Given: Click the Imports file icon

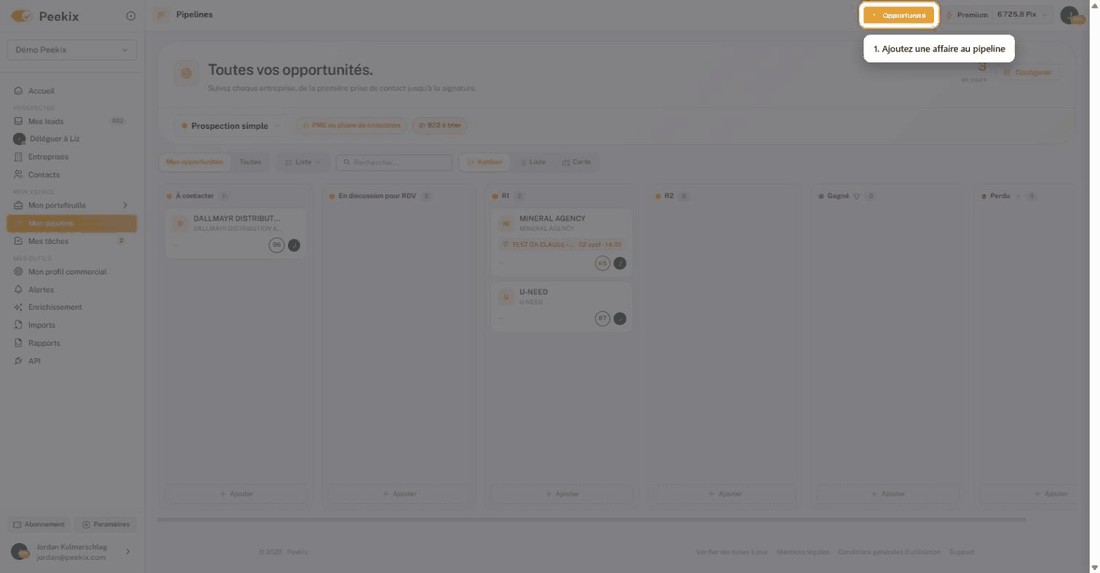Looking at the screenshot, I should pos(18,325).
